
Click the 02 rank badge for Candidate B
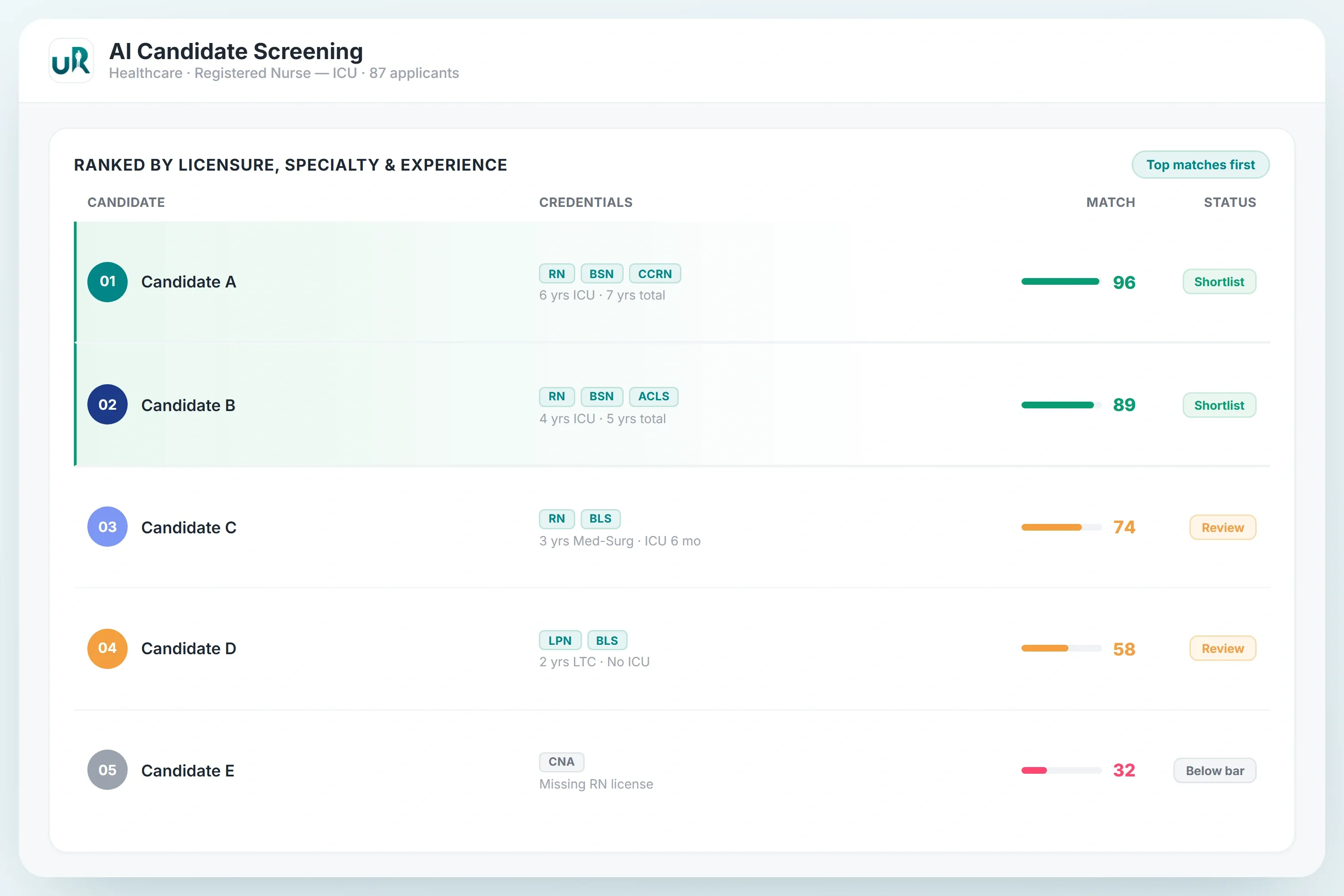pyautogui.click(x=108, y=405)
